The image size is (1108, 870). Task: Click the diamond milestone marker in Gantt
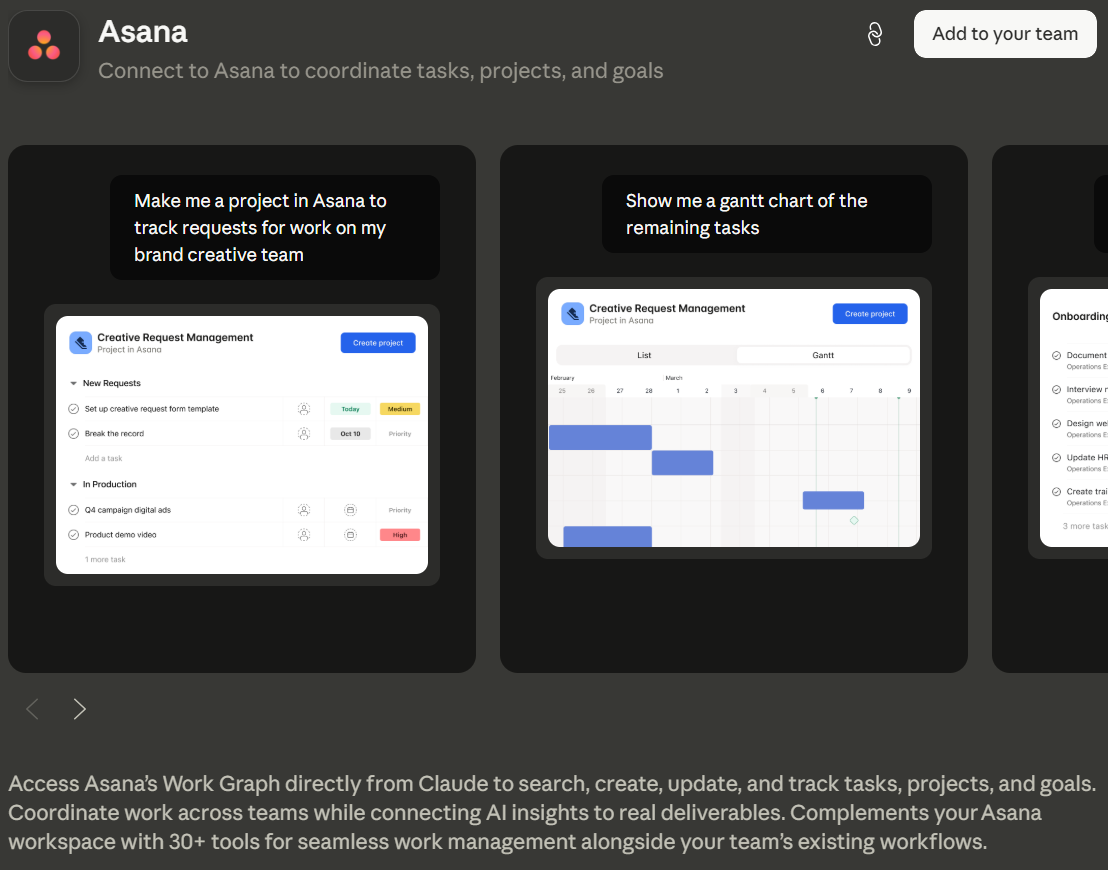(x=854, y=521)
